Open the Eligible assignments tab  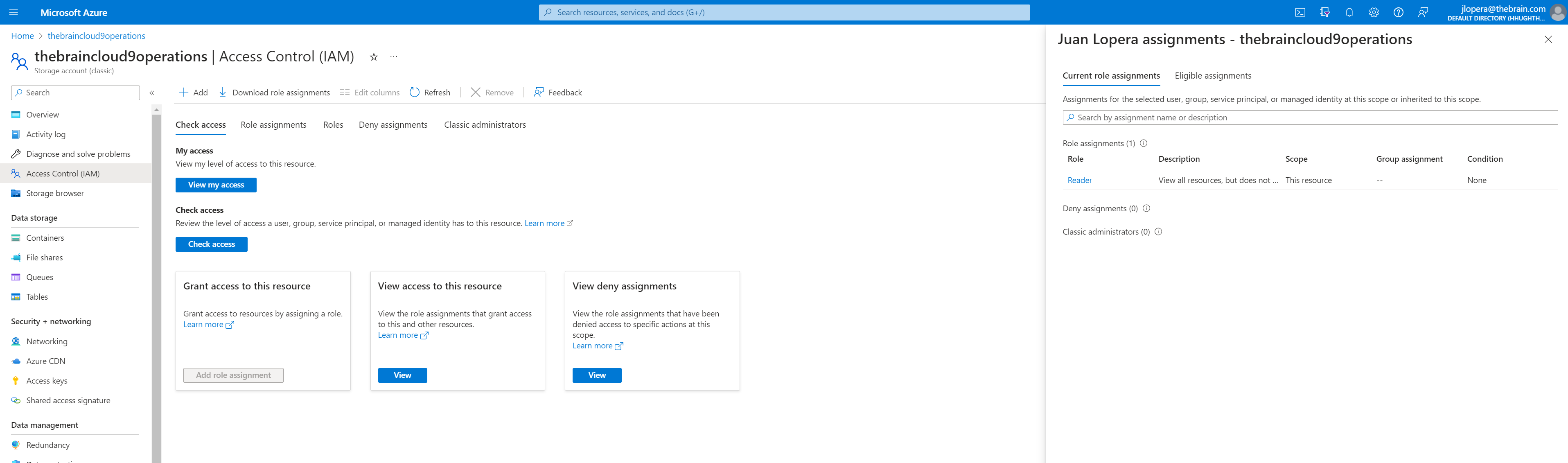coord(1212,76)
